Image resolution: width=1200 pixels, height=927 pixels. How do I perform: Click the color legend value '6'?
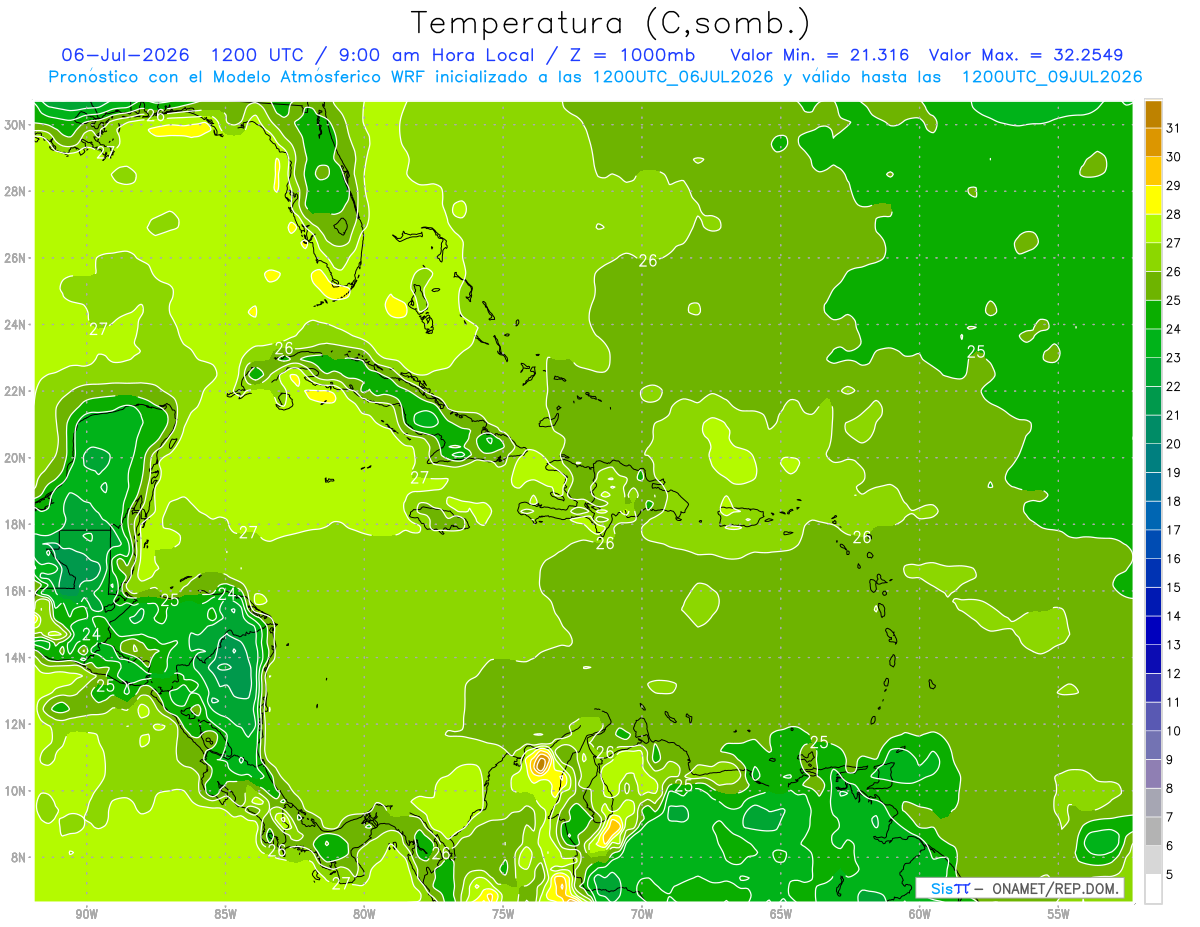pos(1170,846)
